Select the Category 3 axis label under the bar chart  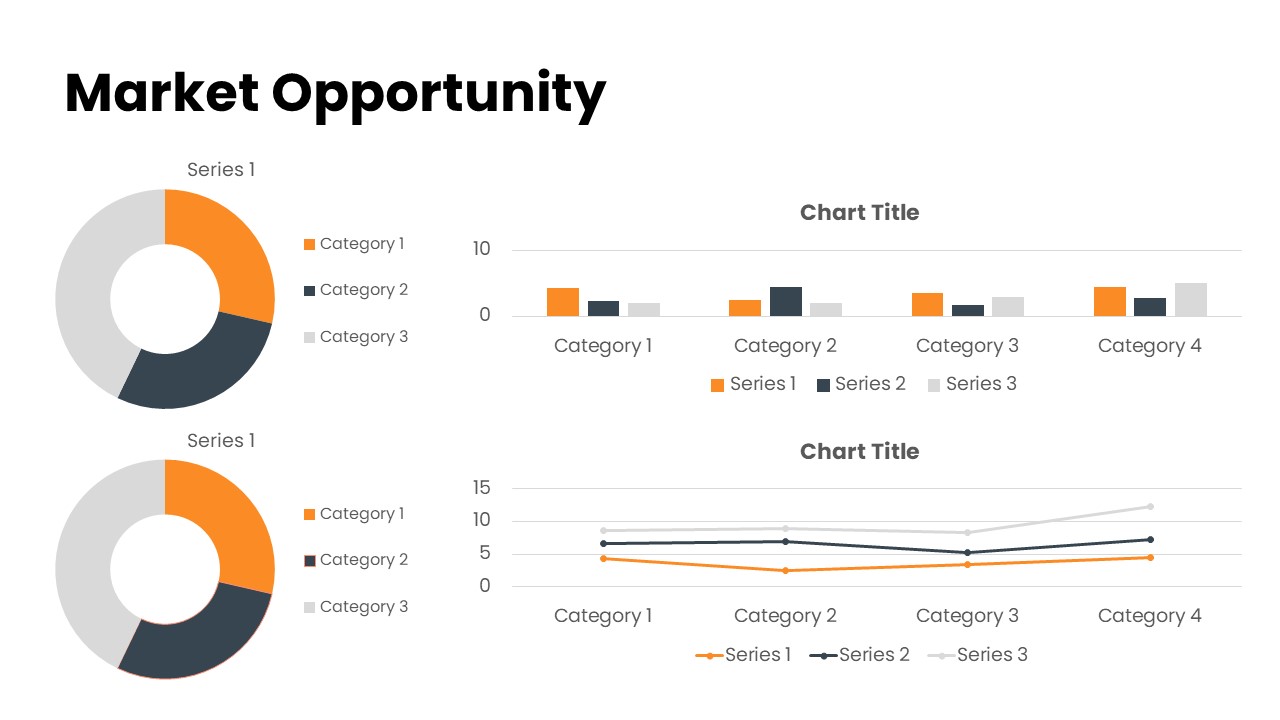coord(967,346)
